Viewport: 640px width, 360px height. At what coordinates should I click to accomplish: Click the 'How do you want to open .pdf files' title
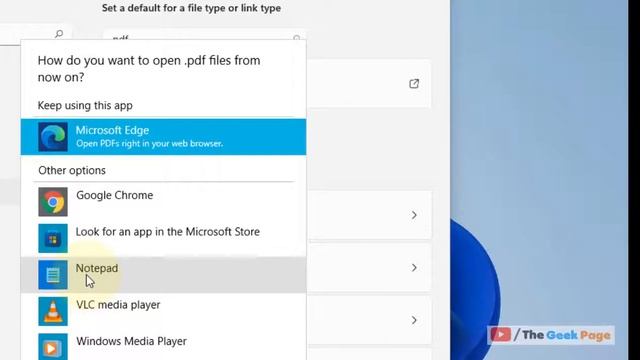(149, 69)
